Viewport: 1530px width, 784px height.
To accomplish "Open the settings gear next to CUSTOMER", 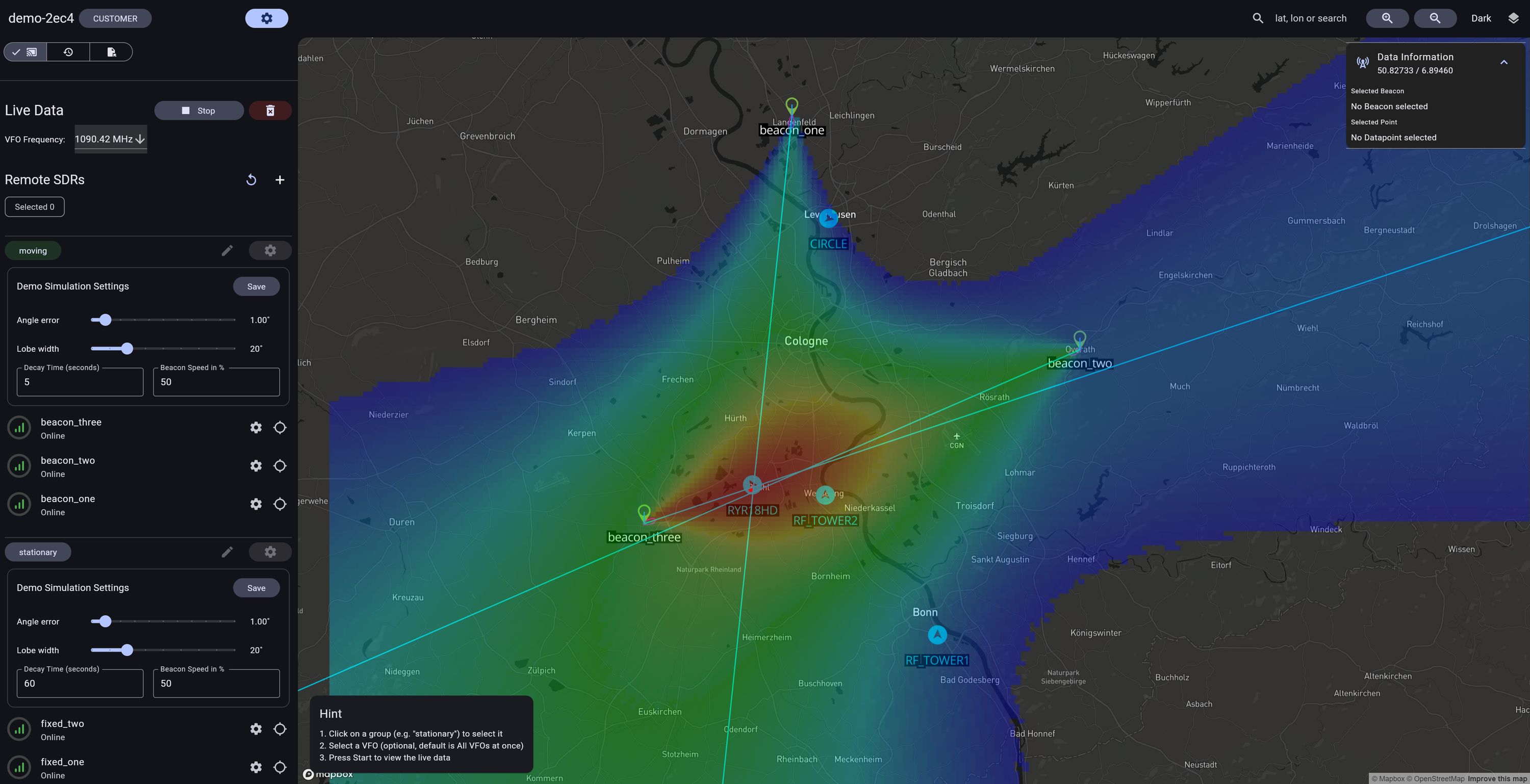I will point(267,18).
